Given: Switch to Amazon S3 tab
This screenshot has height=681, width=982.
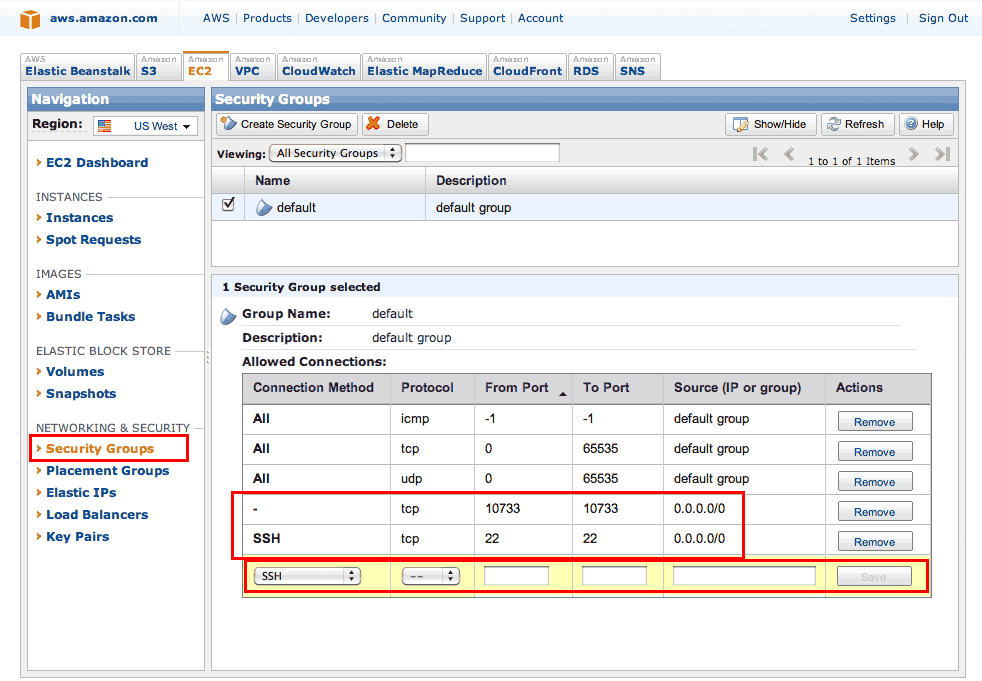Looking at the screenshot, I should (x=158, y=66).
